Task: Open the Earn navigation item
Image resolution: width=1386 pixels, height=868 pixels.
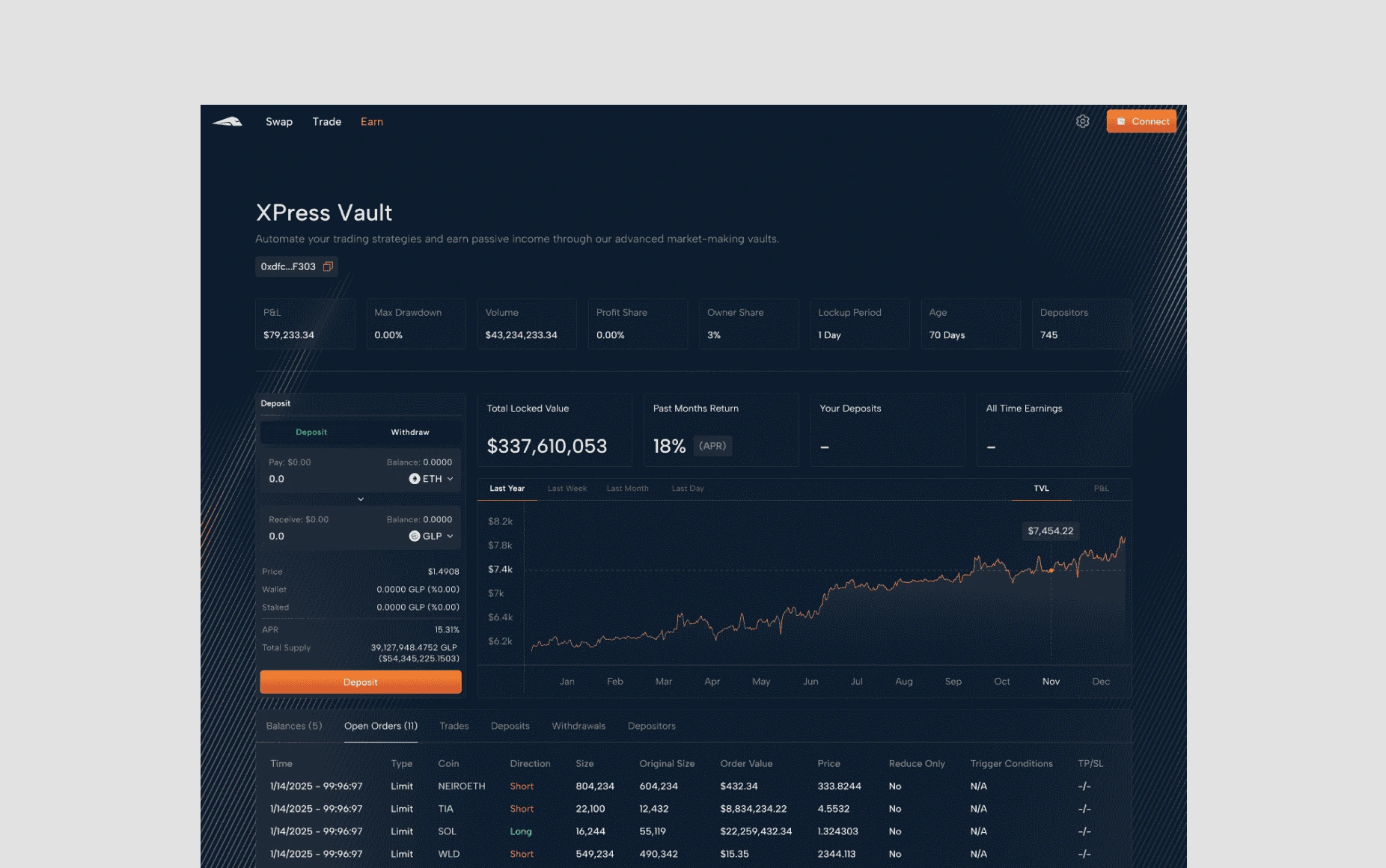Action: tap(372, 122)
